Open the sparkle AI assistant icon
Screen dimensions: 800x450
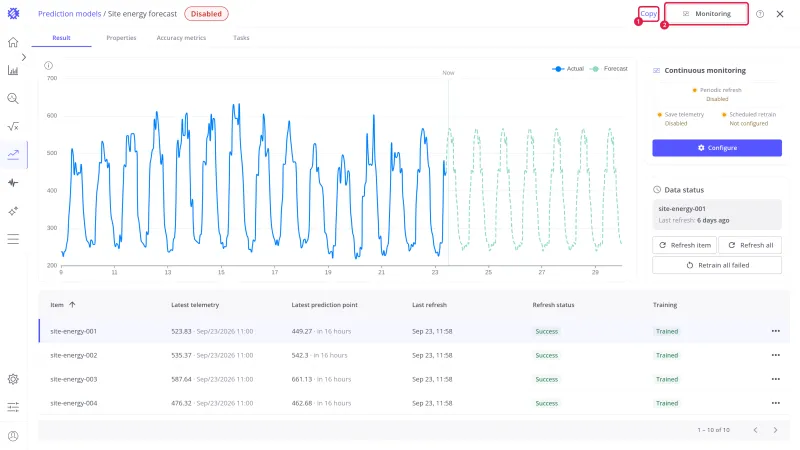coord(13,211)
